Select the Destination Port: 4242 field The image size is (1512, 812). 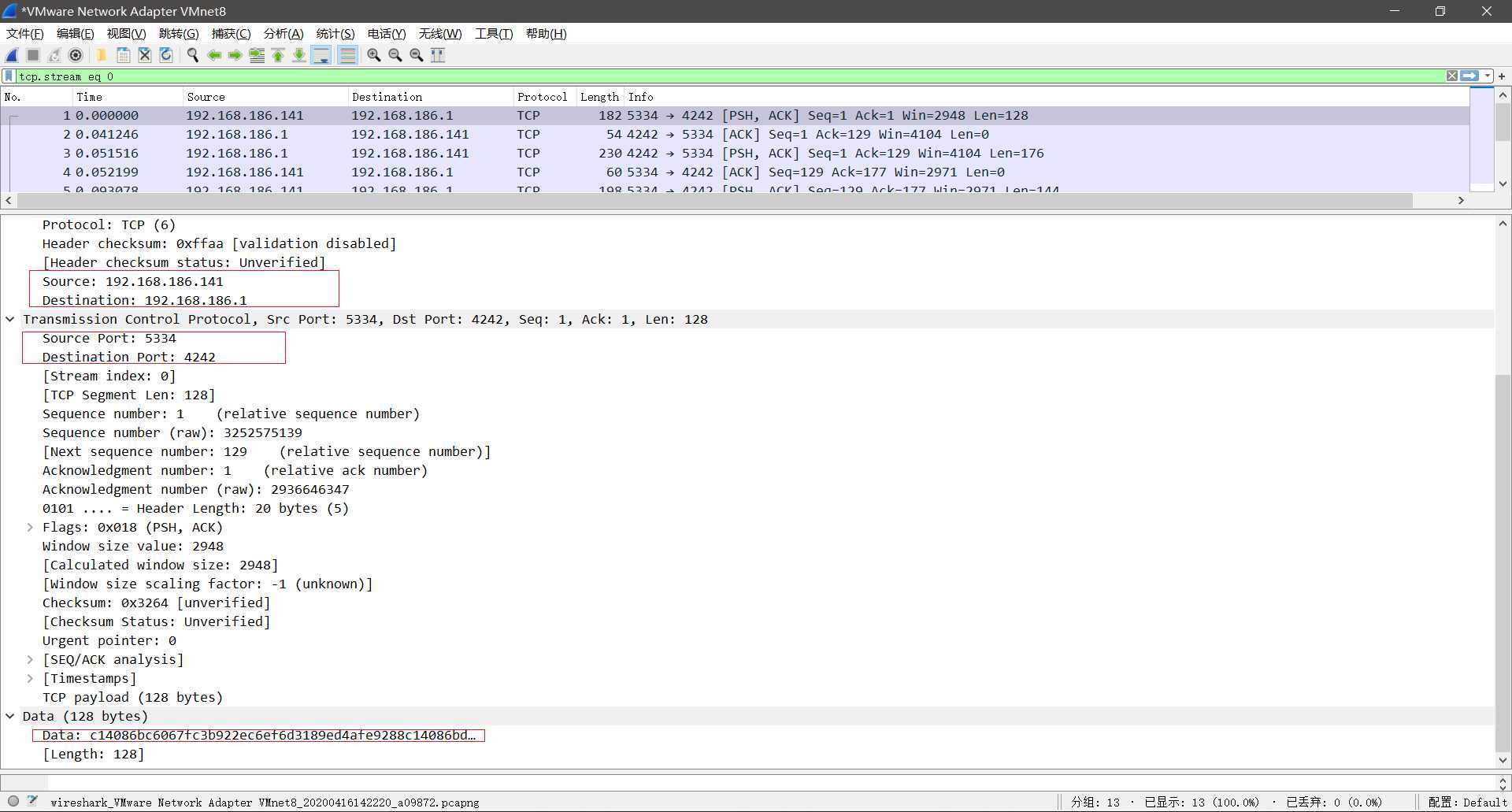[129, 357]
